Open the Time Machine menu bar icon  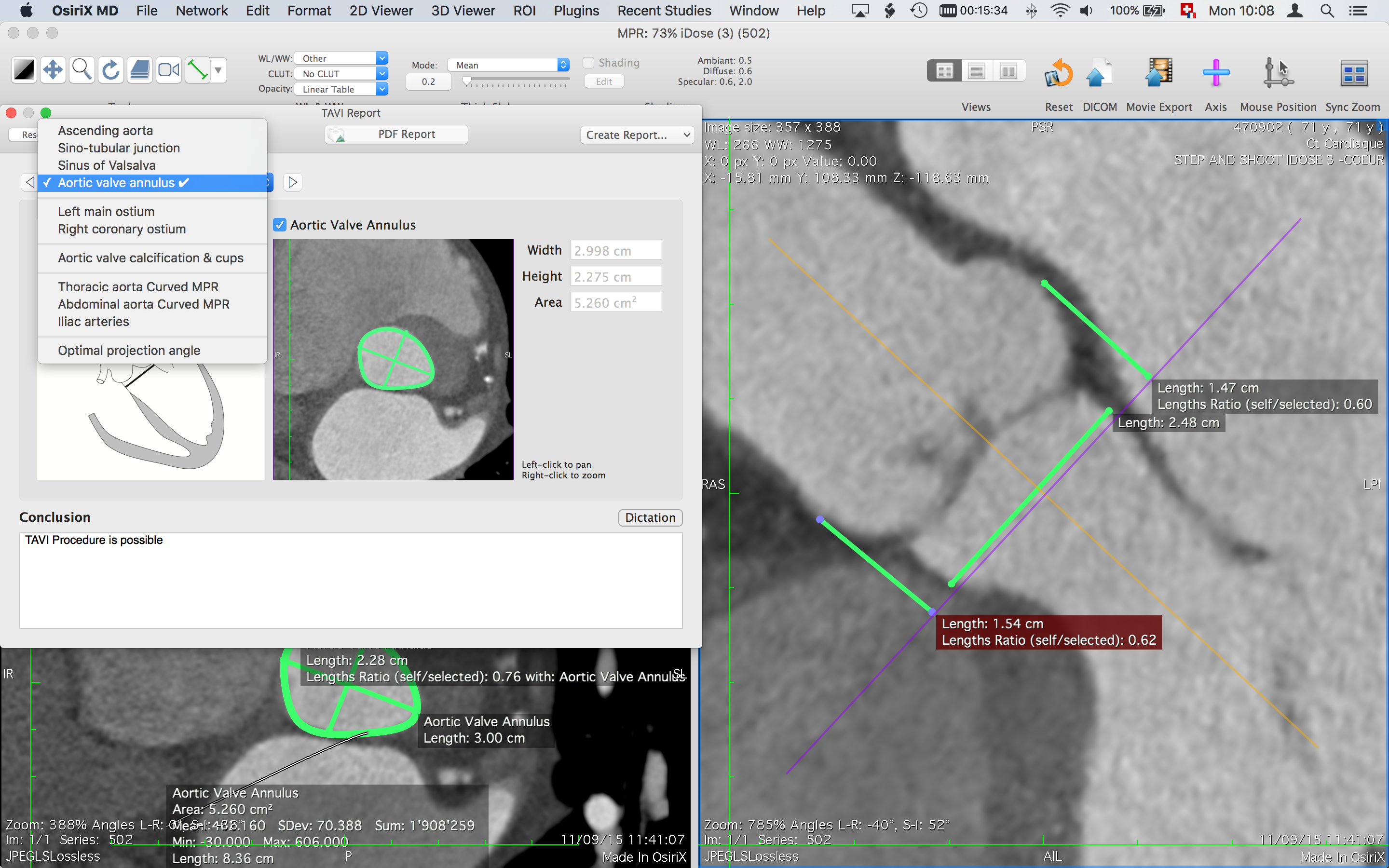click(x=918, y=11)
